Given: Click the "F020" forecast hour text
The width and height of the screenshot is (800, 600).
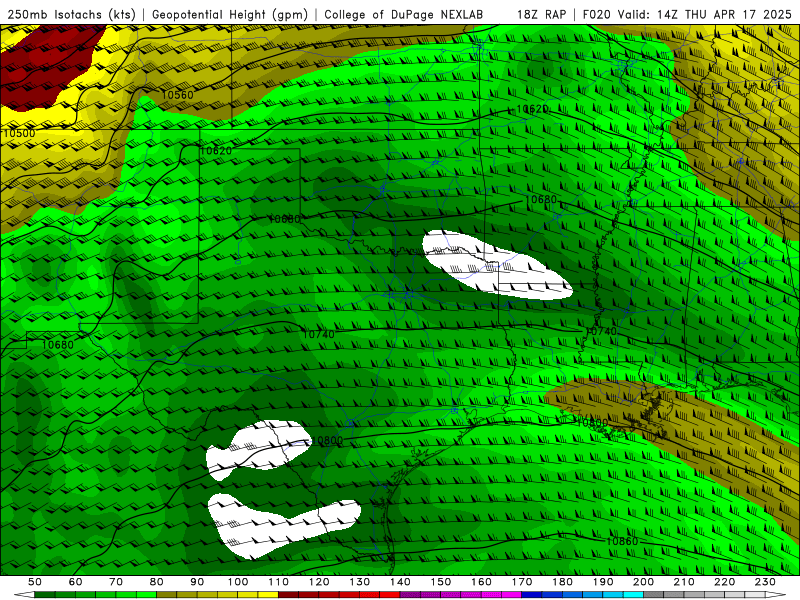Looking at the screenshot, I should coord(597,15).
